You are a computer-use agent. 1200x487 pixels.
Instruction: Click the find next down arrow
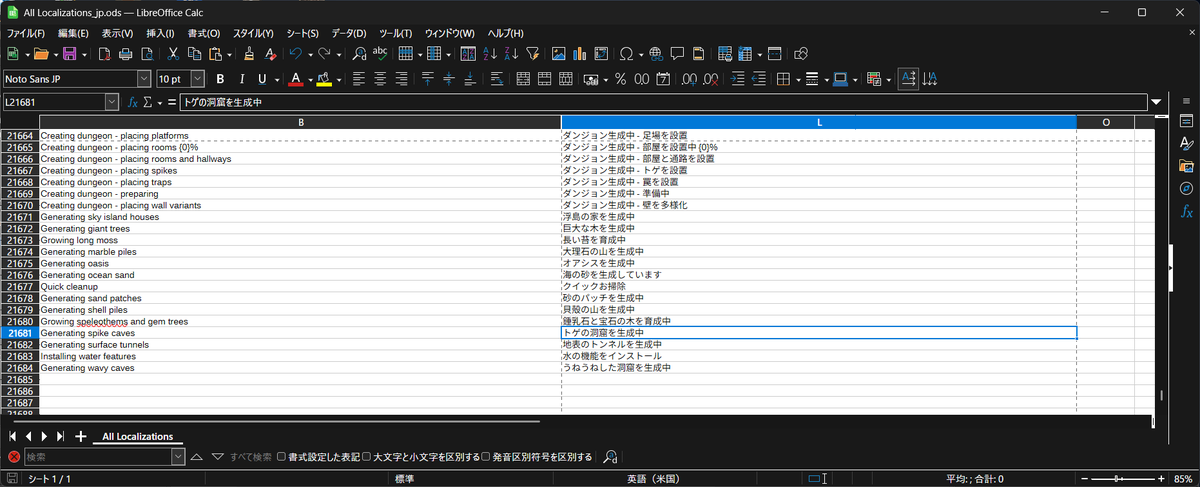[x=218, y=457]
